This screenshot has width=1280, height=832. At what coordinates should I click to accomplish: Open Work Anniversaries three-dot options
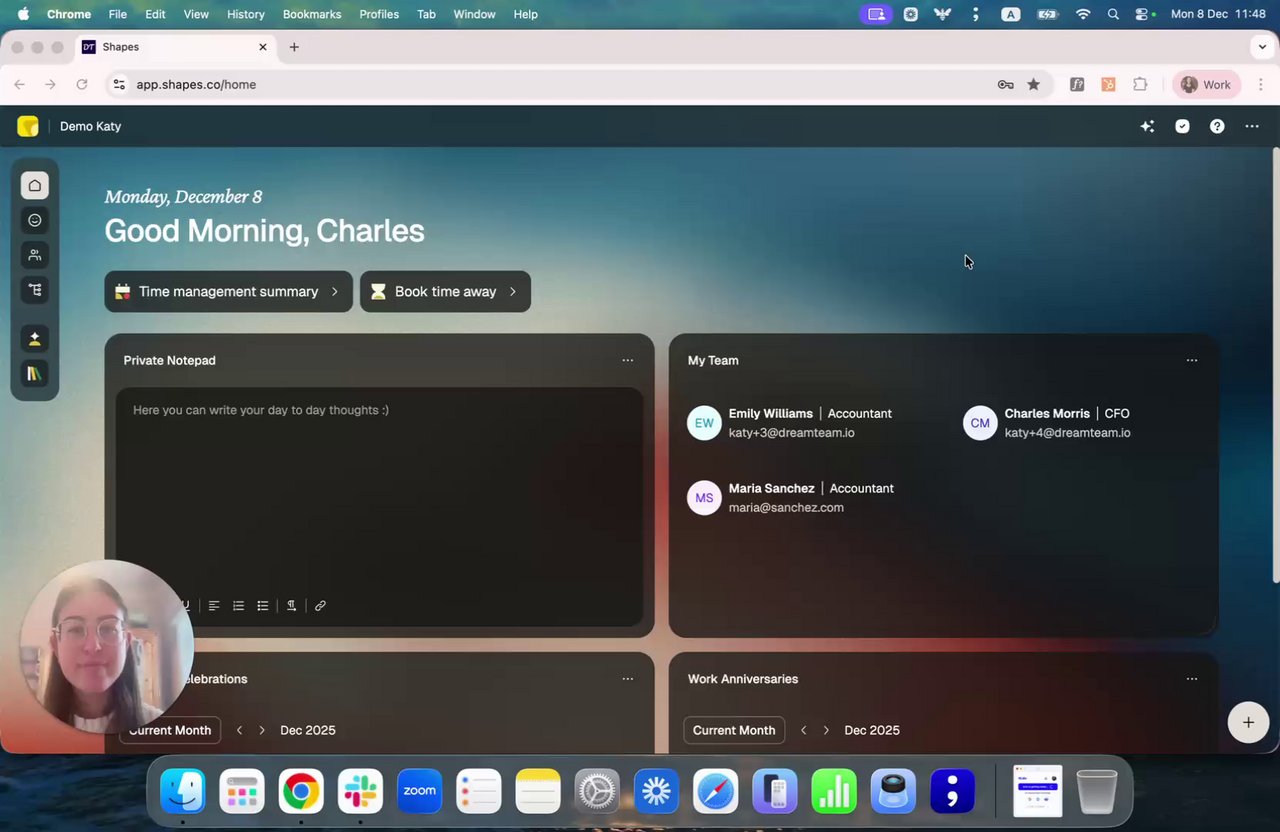1192,679
